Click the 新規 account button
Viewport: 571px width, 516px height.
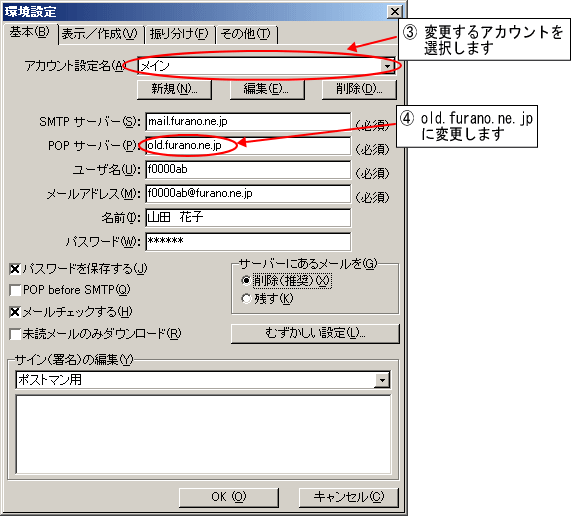[x=174, y=89]
